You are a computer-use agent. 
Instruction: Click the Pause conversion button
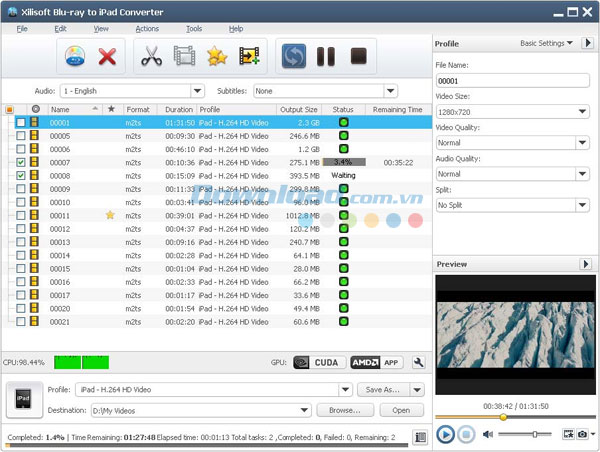click(327, 57)
